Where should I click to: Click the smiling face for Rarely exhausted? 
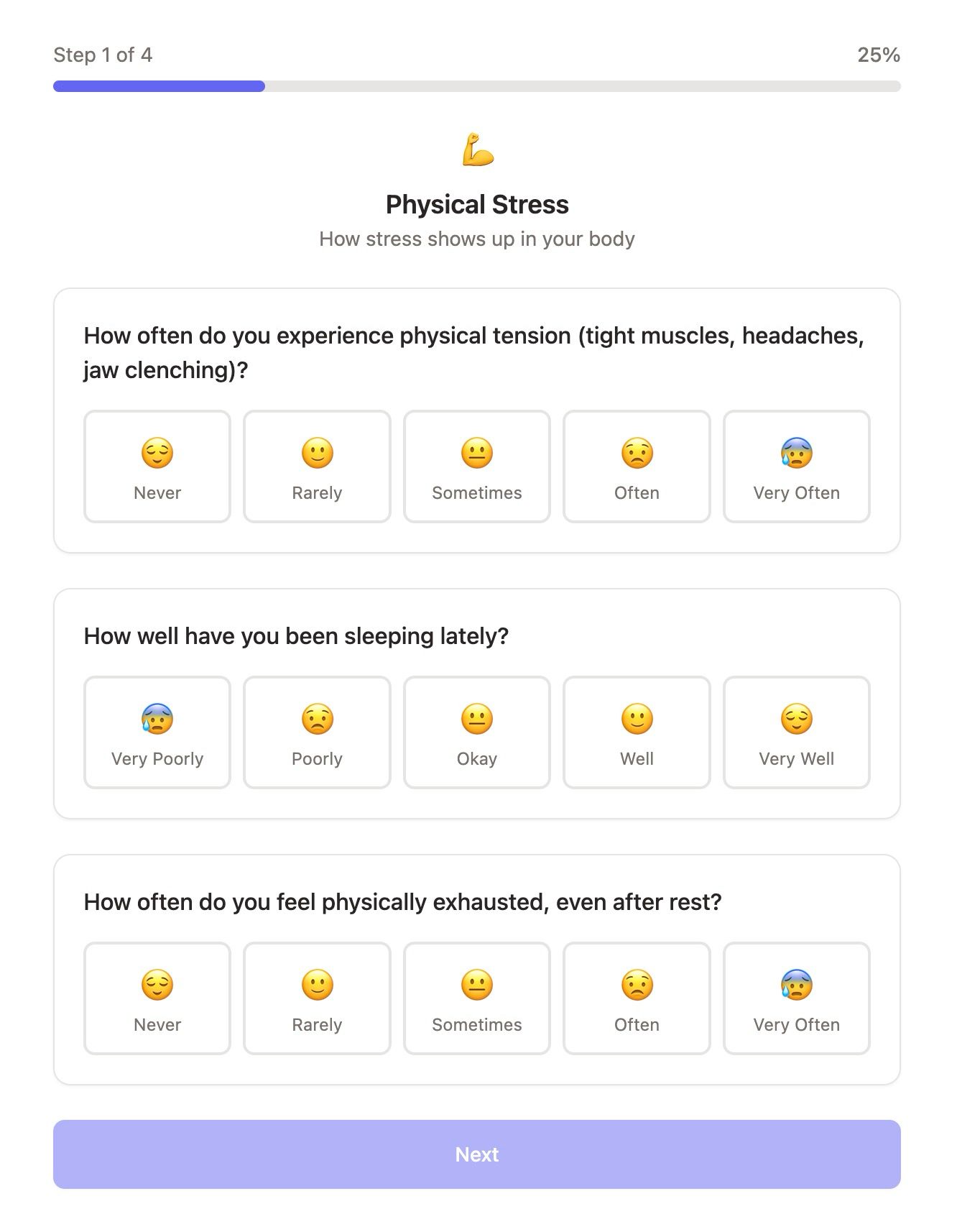coord(317,985)
